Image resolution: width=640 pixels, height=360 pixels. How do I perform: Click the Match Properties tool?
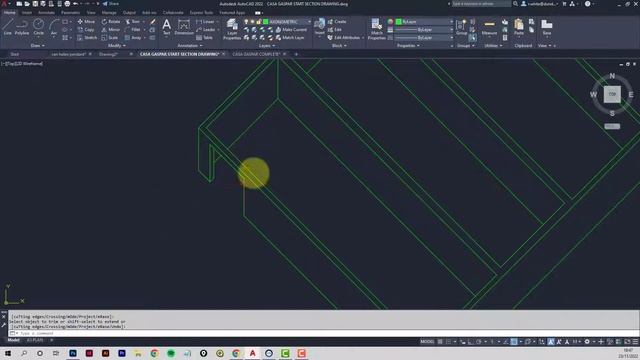[x=376, y=29]
